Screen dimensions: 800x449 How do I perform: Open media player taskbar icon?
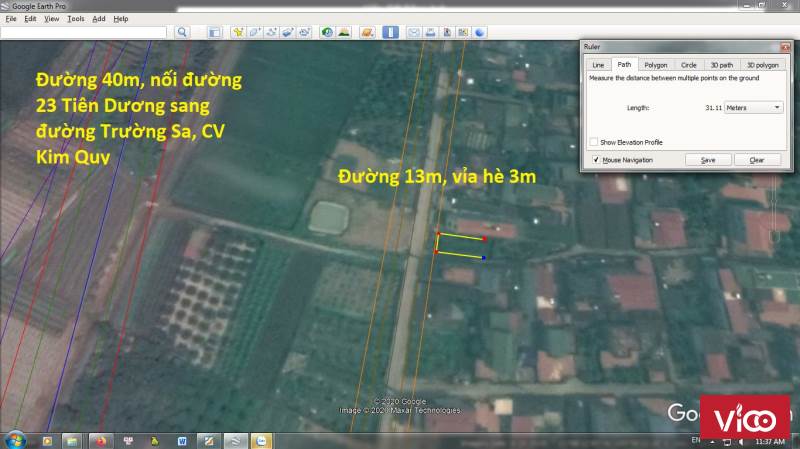(x=47, y=441)
